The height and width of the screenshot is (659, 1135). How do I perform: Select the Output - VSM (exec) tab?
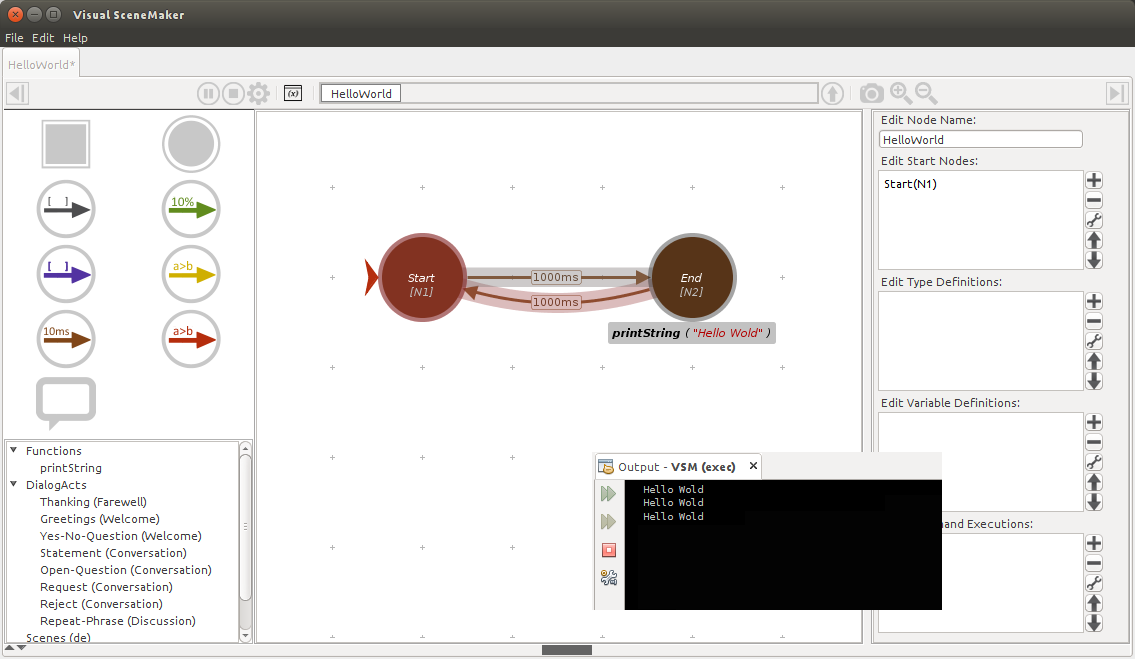point(677,467)
